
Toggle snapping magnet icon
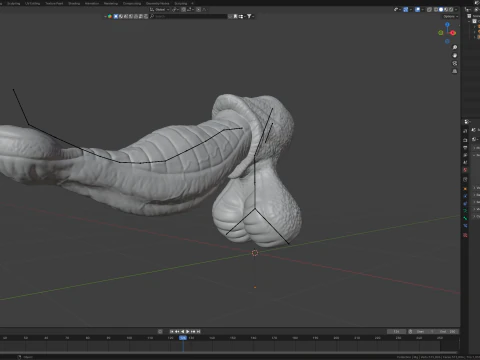[x=183, y=10]
